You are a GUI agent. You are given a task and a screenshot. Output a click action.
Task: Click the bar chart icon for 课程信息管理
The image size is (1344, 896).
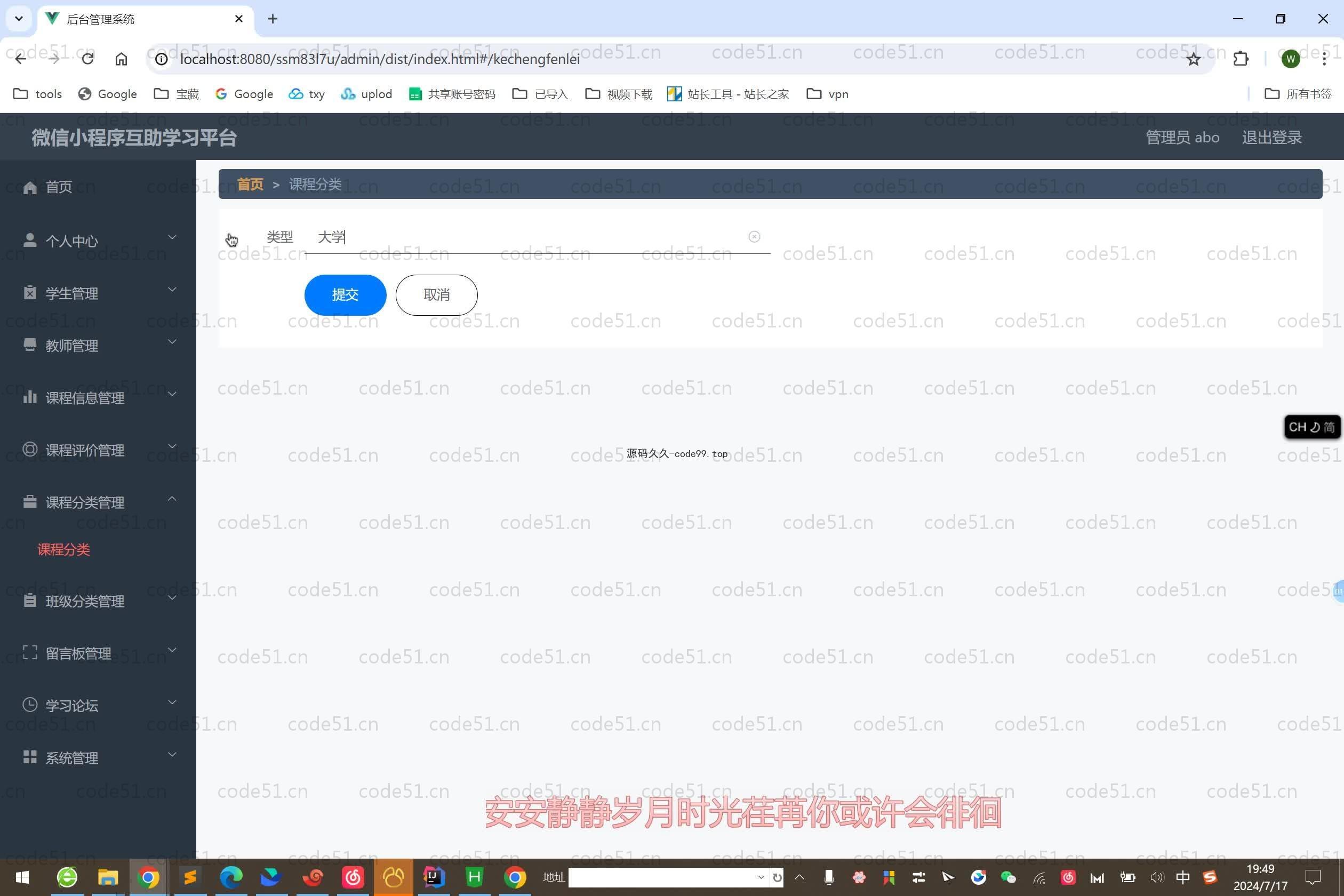pyautogui.click(x=30, y=397)
